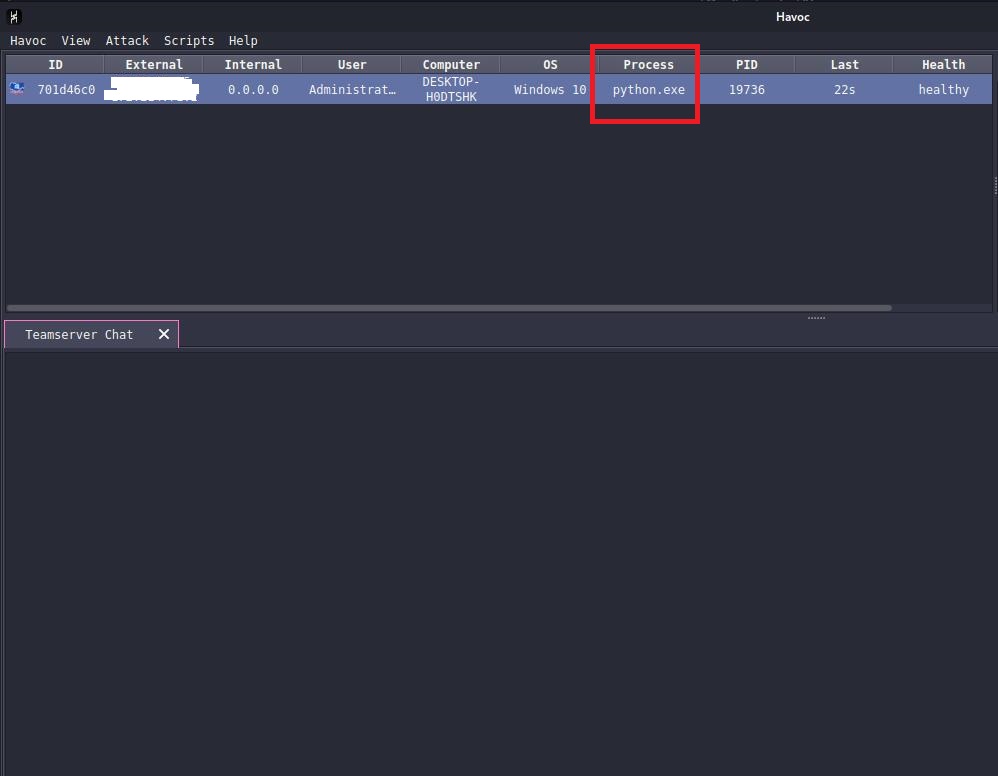Click the Windows agent icon beside 701d46c0
Image resolution: width=998 pixels, height=776 pixels.
pos(17,89)
